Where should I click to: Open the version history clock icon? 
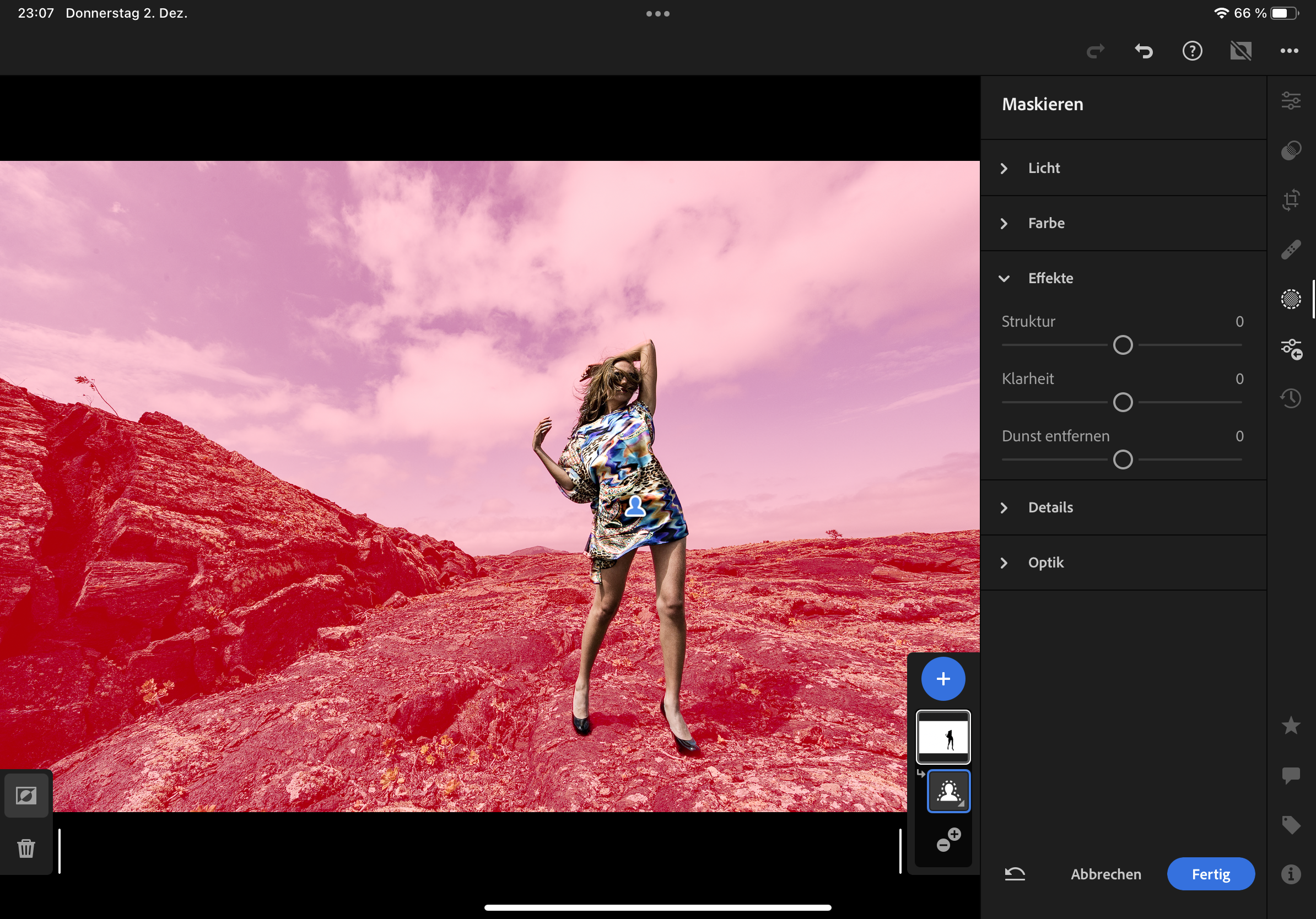(1291, 398)
